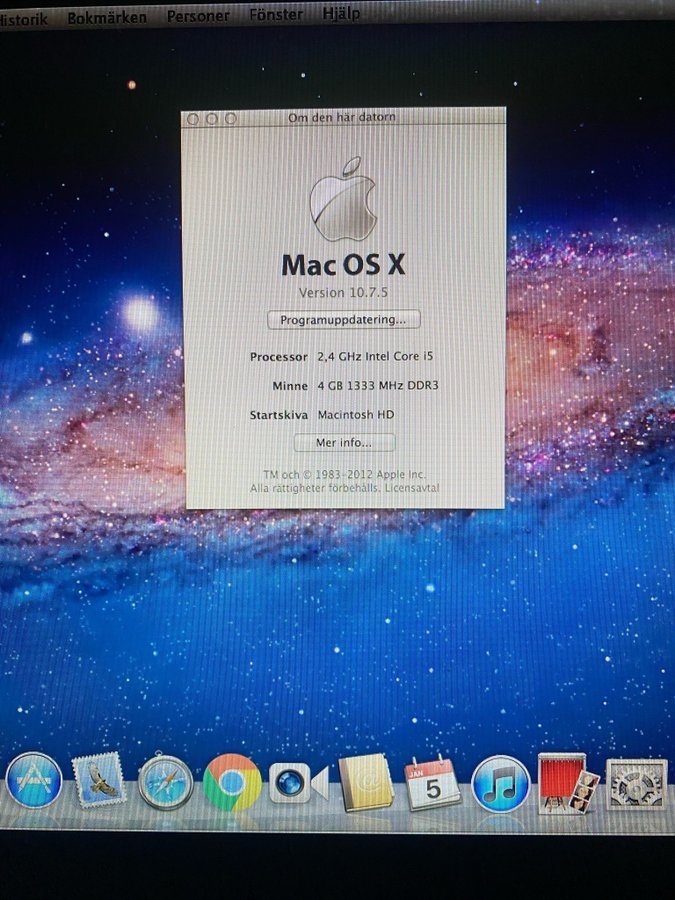Open the App Store from the dock
Screen dimensions: 675x900
[x=34, y=780]
